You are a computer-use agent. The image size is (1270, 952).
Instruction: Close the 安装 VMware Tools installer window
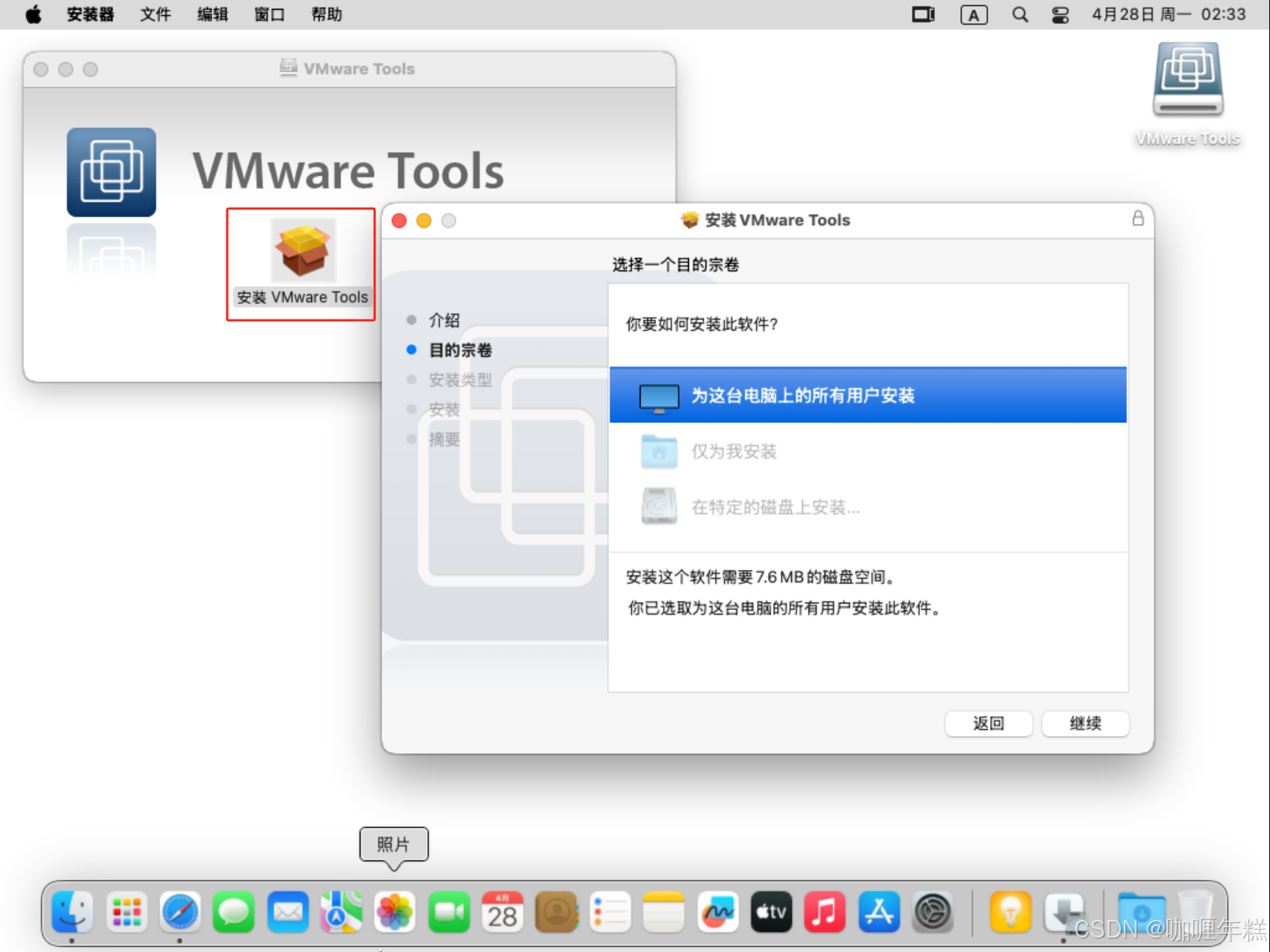coord(399,220)
